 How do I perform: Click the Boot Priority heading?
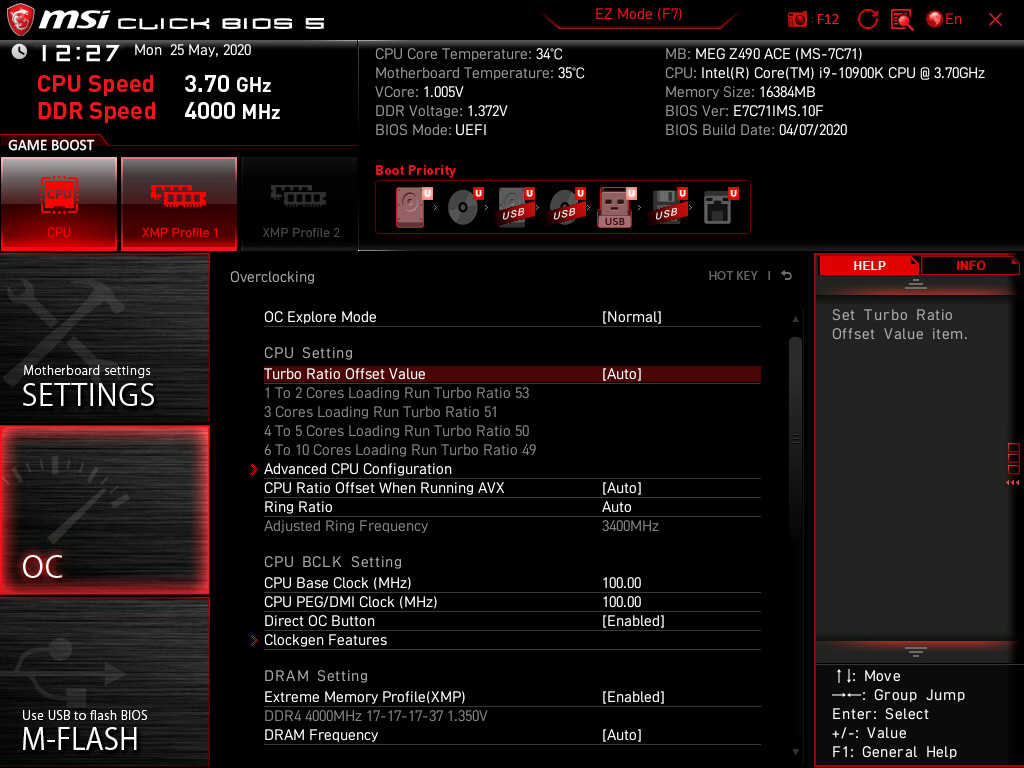tap(415, 170)
